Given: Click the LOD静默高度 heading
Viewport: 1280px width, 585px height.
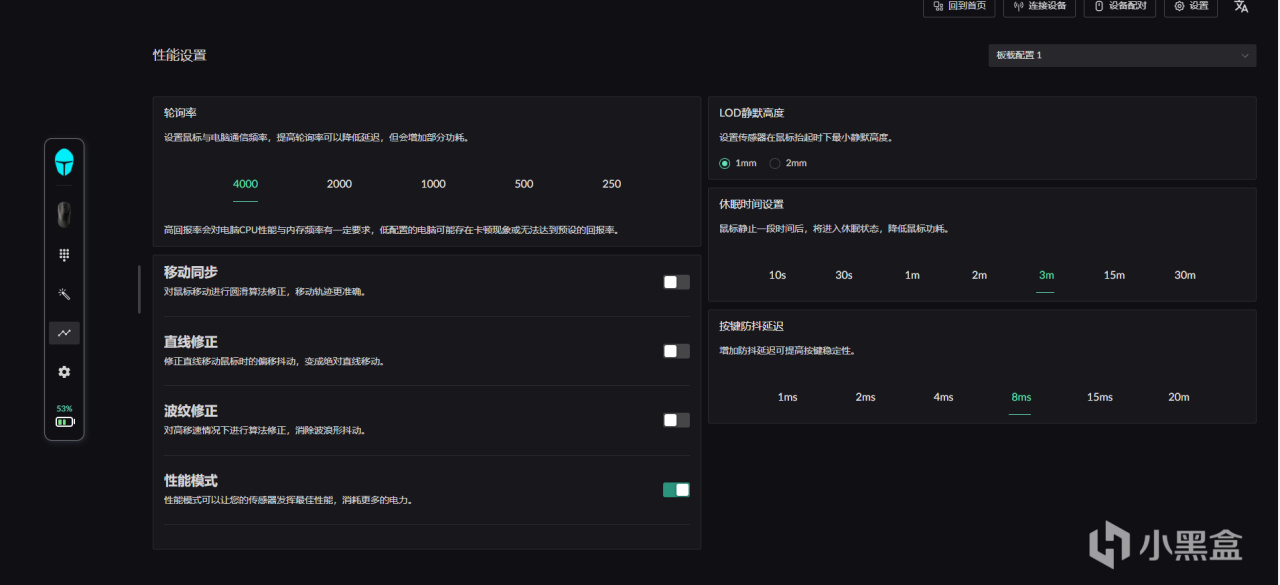Looking at the screenshot, I should [751, 113].
